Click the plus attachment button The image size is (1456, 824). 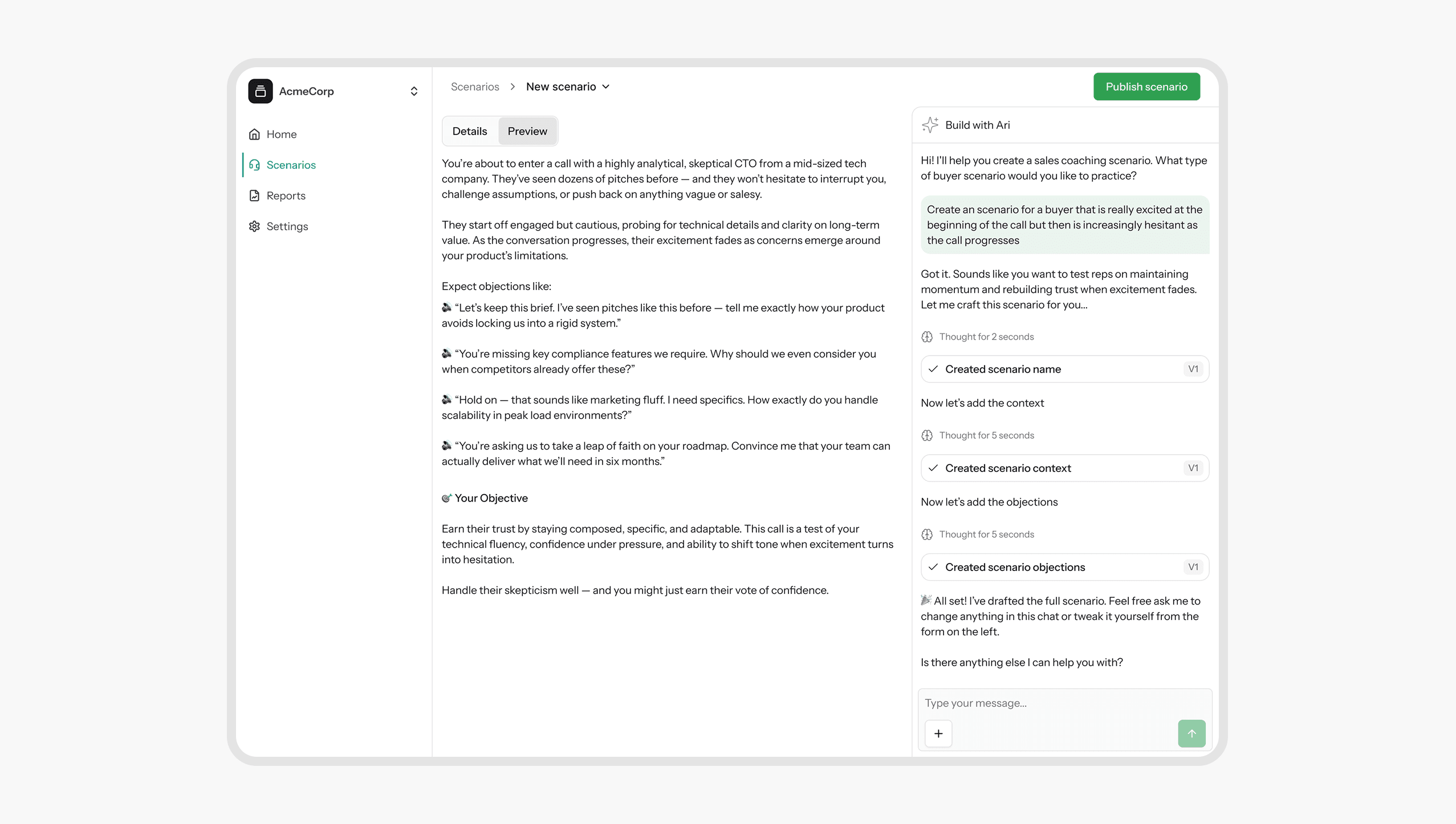point(938,733)
